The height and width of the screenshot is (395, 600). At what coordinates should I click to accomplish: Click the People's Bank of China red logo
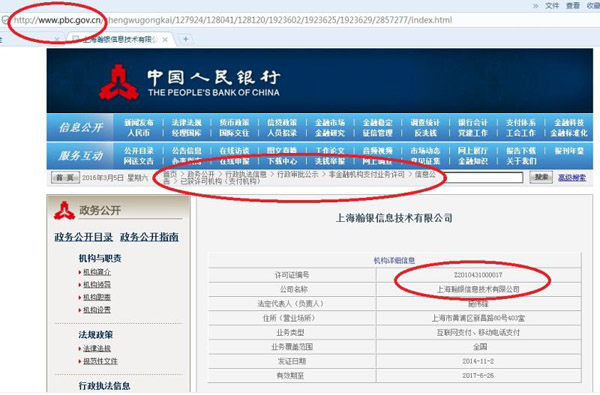click(118, 82)
